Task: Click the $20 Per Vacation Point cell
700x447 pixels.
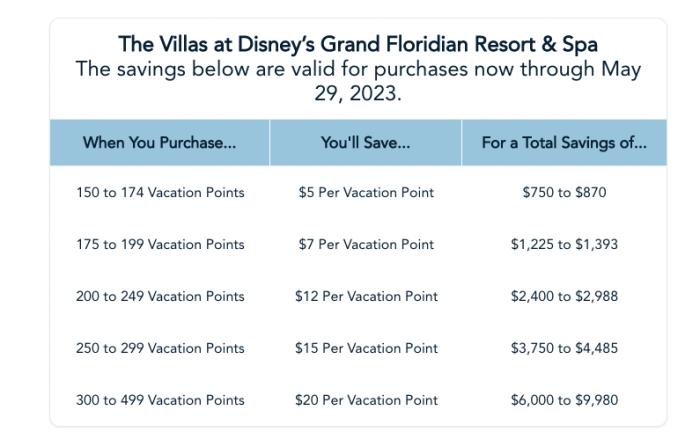Action: click(366, 401)
